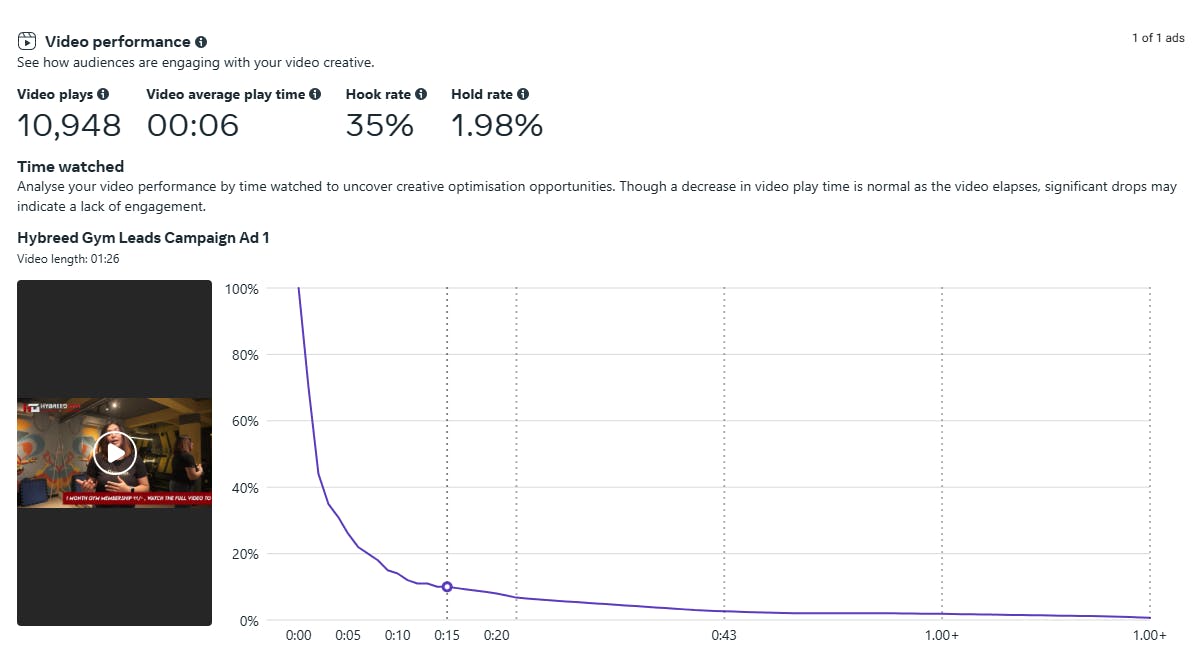Click the 0:10 time label on x-axis
This screenshot has height=665, width=1200.
point(397,635)
